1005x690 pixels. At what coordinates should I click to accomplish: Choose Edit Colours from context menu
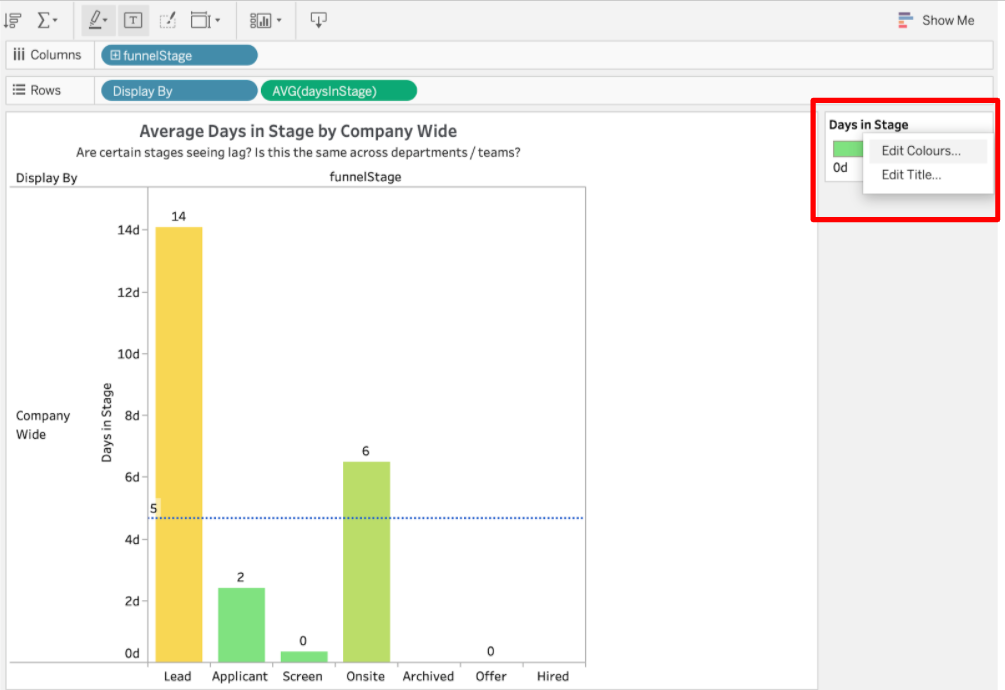coord(920,151)
